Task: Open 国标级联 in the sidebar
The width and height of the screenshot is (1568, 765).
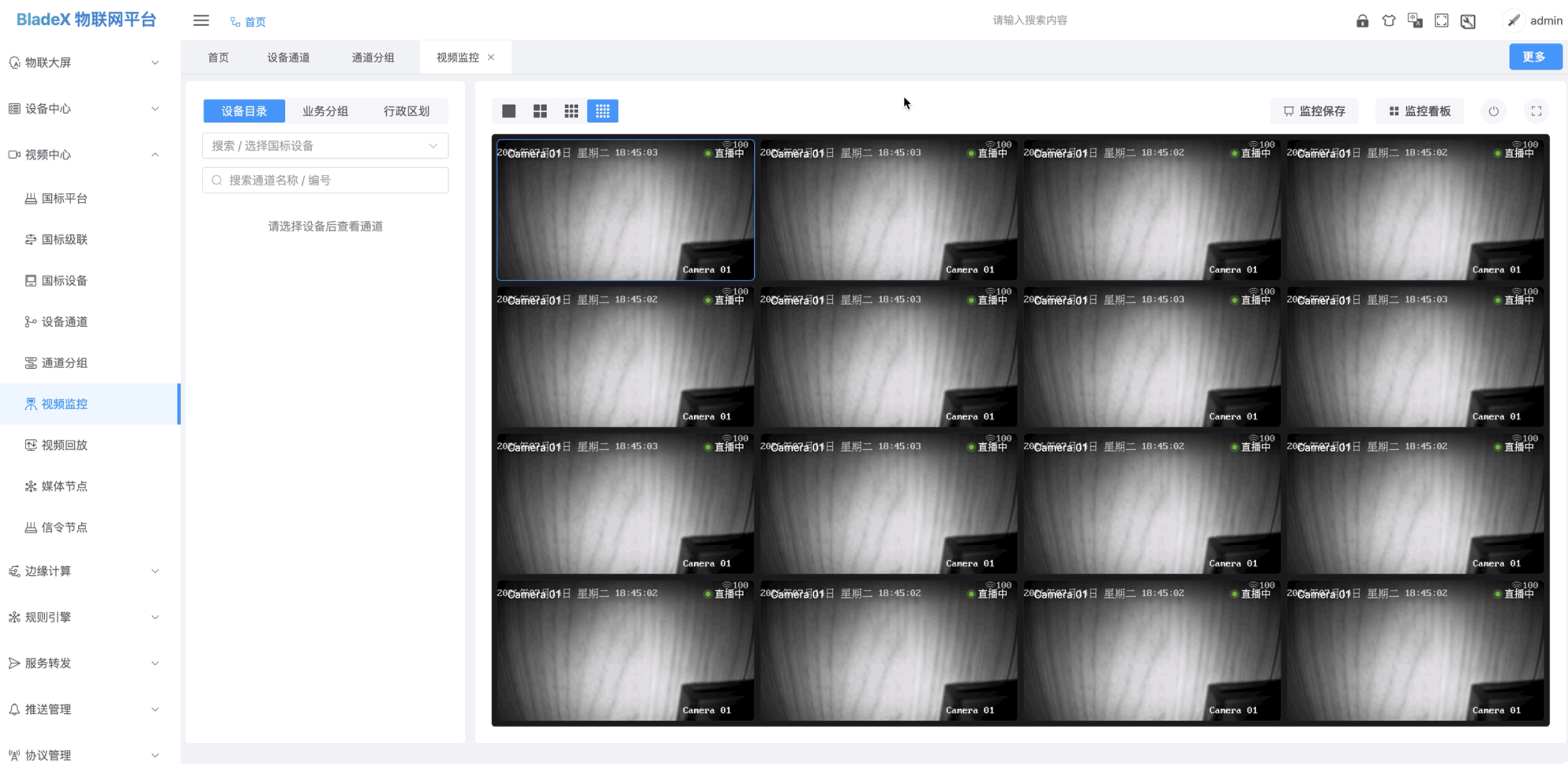Action: coord(90,240)
